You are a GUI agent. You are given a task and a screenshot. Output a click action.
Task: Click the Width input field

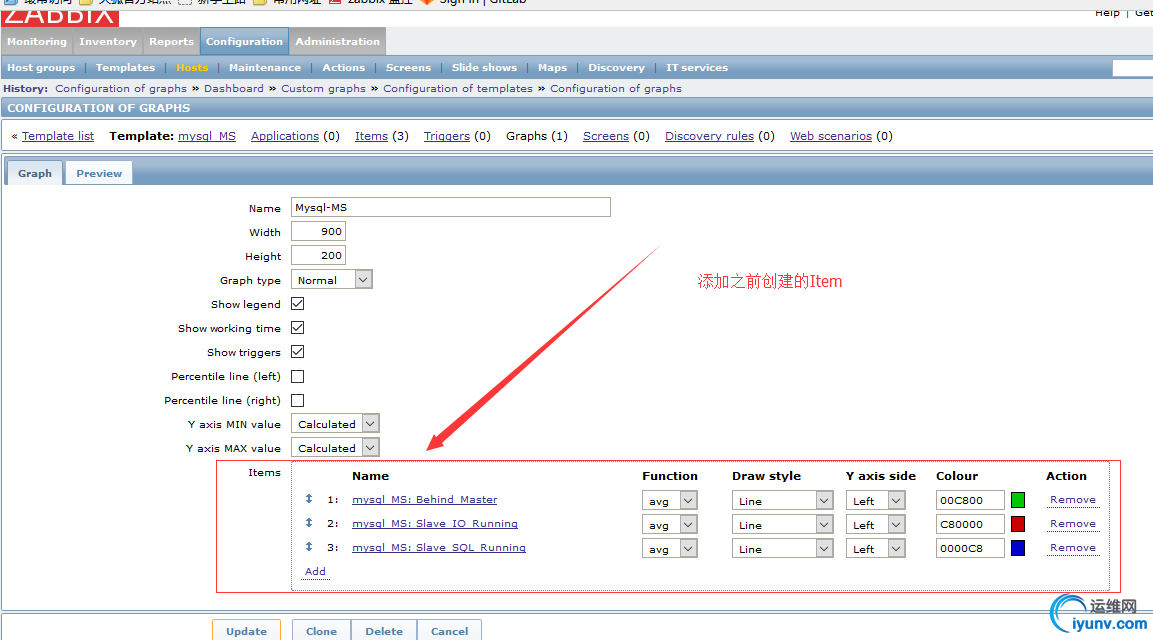318,231
